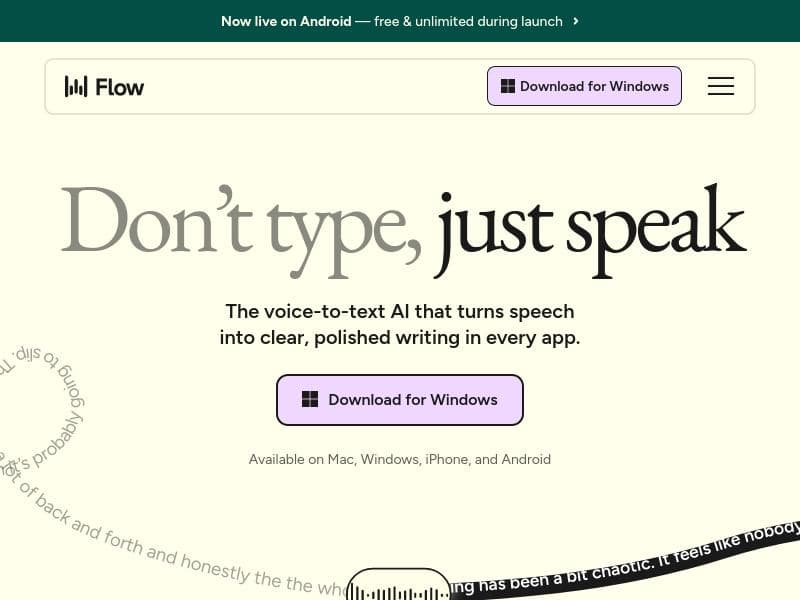The height and width of the screenshot is (600, 800).
Task: Click the Windows icon in header download button
Action: coord(508,86)
